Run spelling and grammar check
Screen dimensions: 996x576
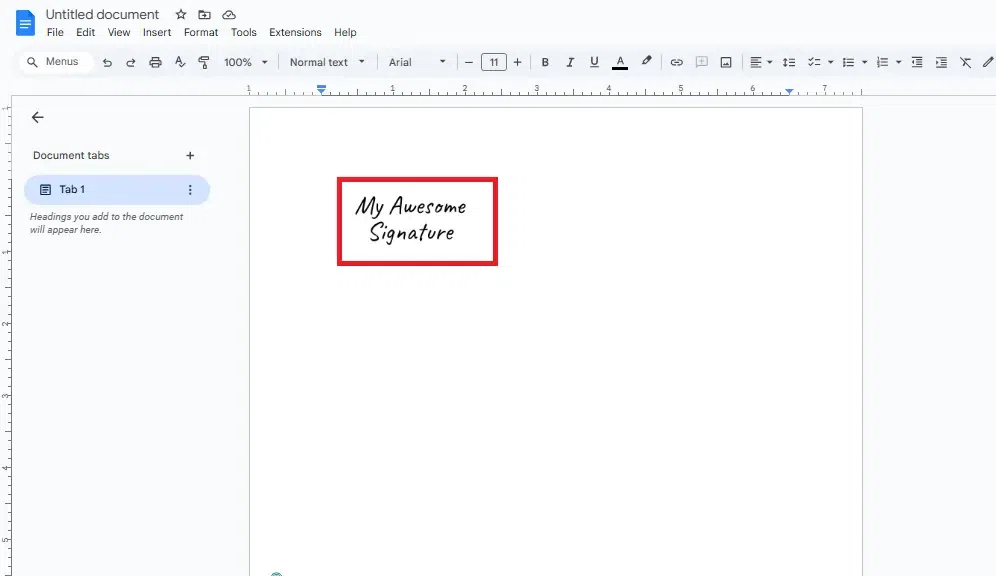point(180,62)
